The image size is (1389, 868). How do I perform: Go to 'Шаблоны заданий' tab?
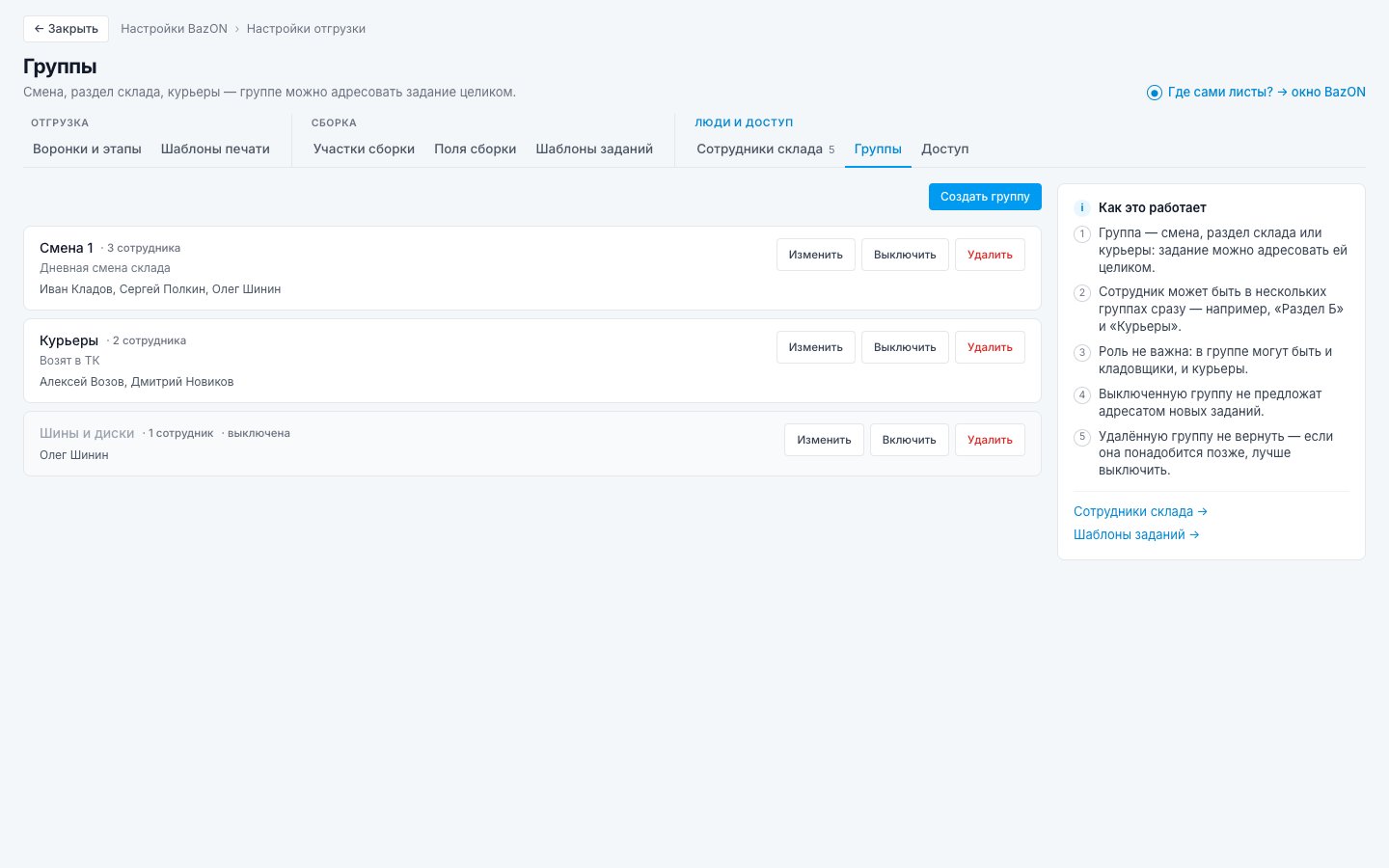594,149
